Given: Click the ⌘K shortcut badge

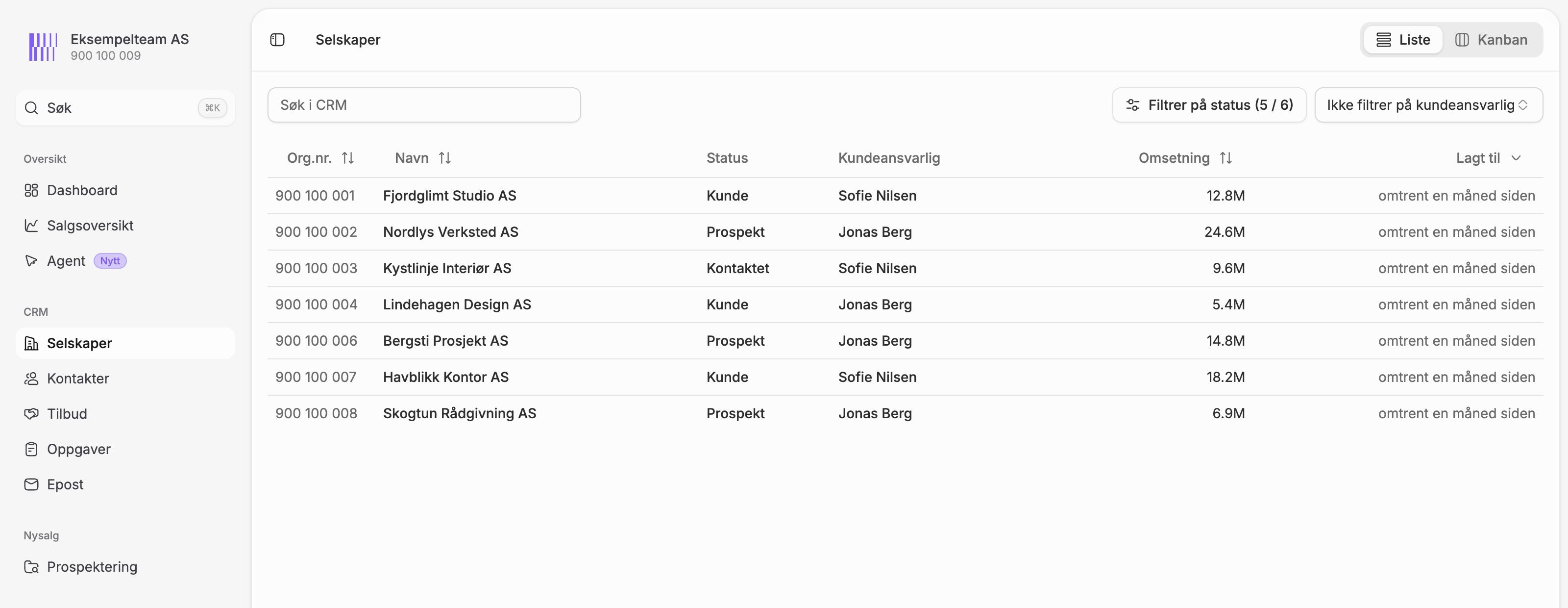Looking at the screenshot, I should [x=213, y=108].
